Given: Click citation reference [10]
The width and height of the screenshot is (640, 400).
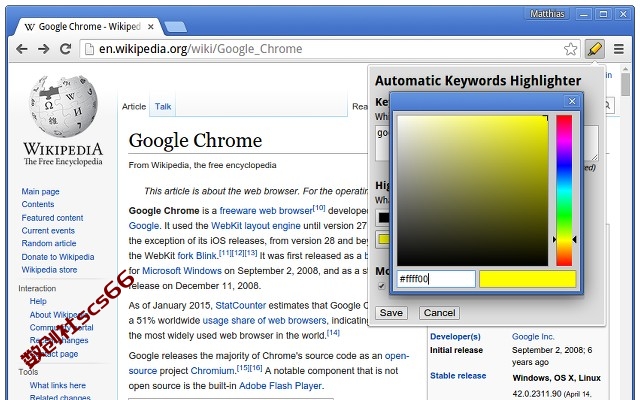Looking at the screenshot, I should pyautogui.click(x=319, y=208).
